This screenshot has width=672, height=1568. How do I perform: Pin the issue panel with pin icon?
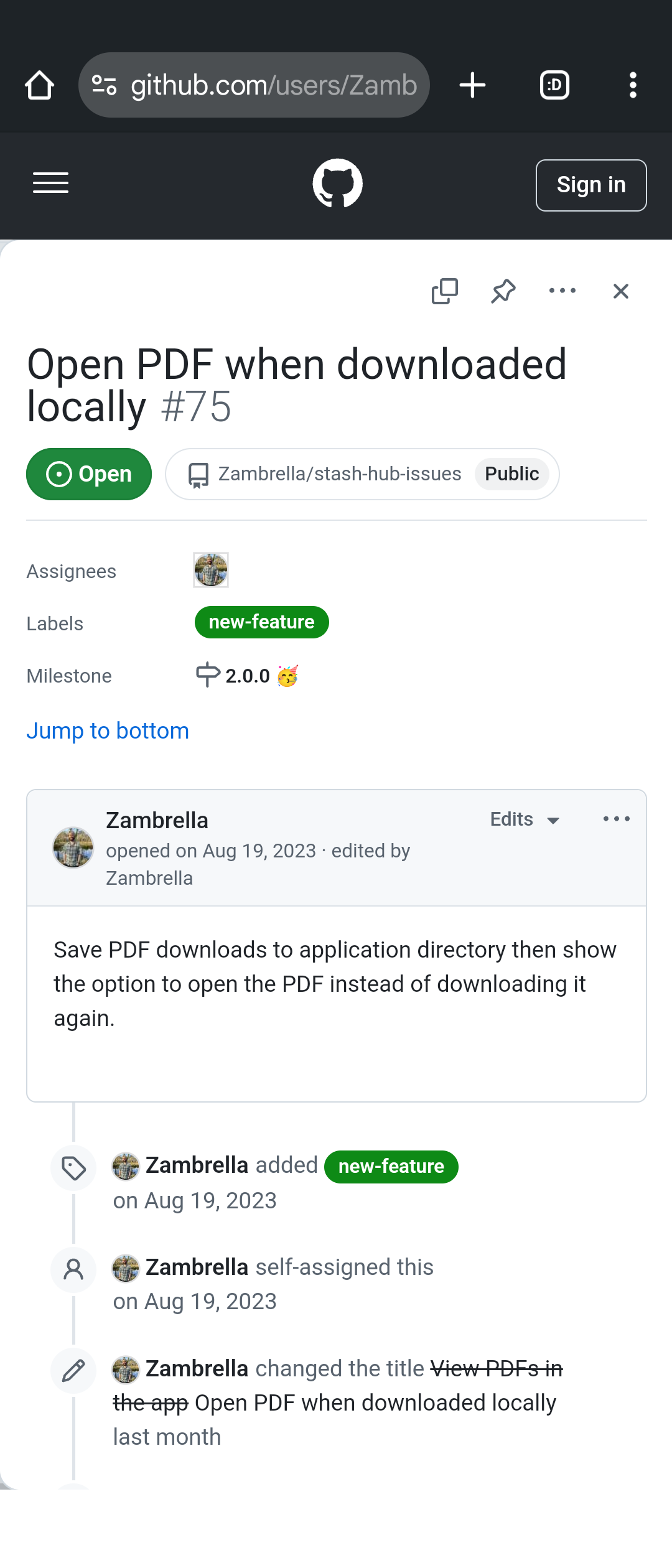(x=503, y=291)
